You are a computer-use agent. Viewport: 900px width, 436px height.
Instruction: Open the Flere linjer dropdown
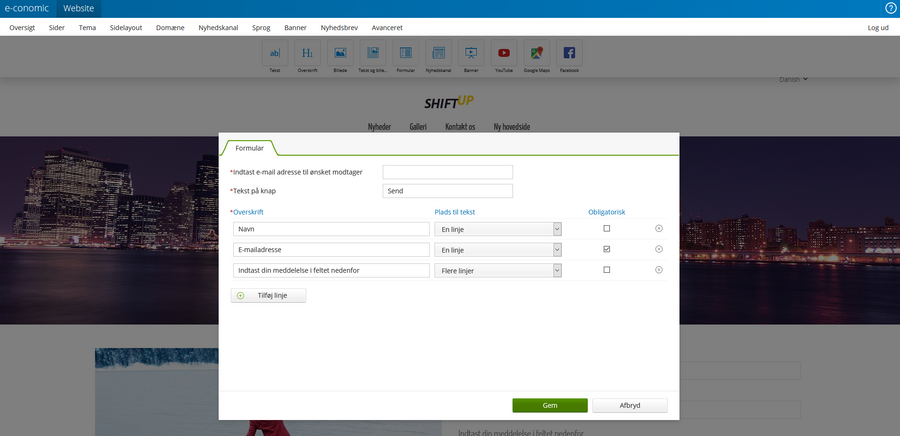[498, 270]
